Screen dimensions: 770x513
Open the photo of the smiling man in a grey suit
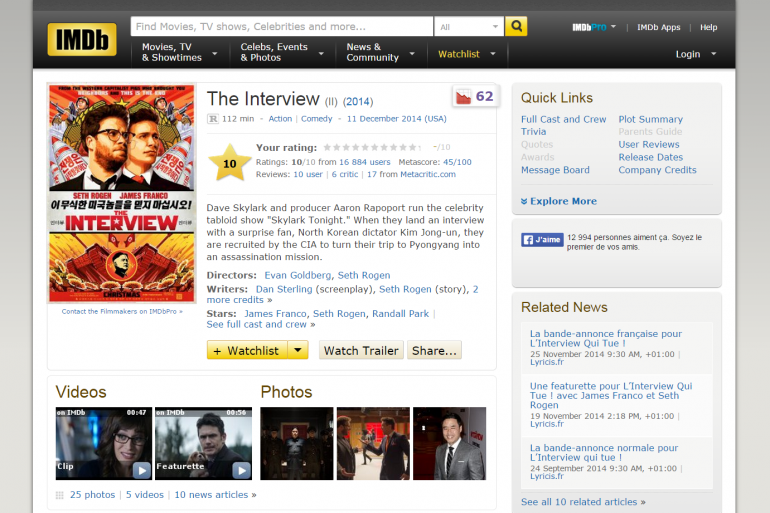449,443
